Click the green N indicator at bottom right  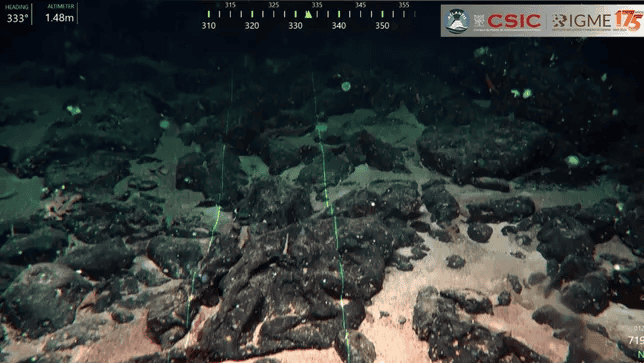(x=641, y=354)
